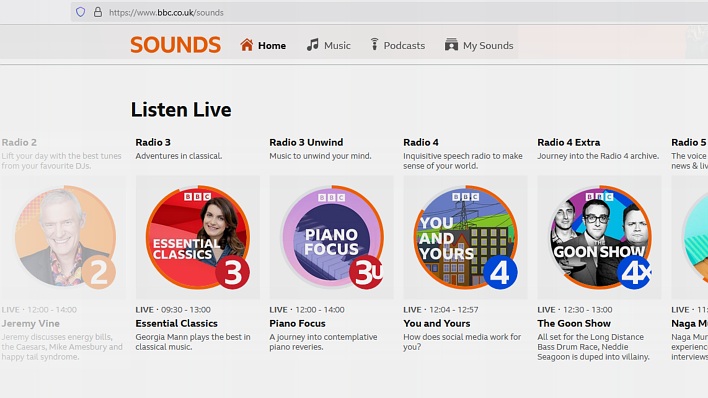Play Essential Classics live artwork
708x398 pixels.
198,237
